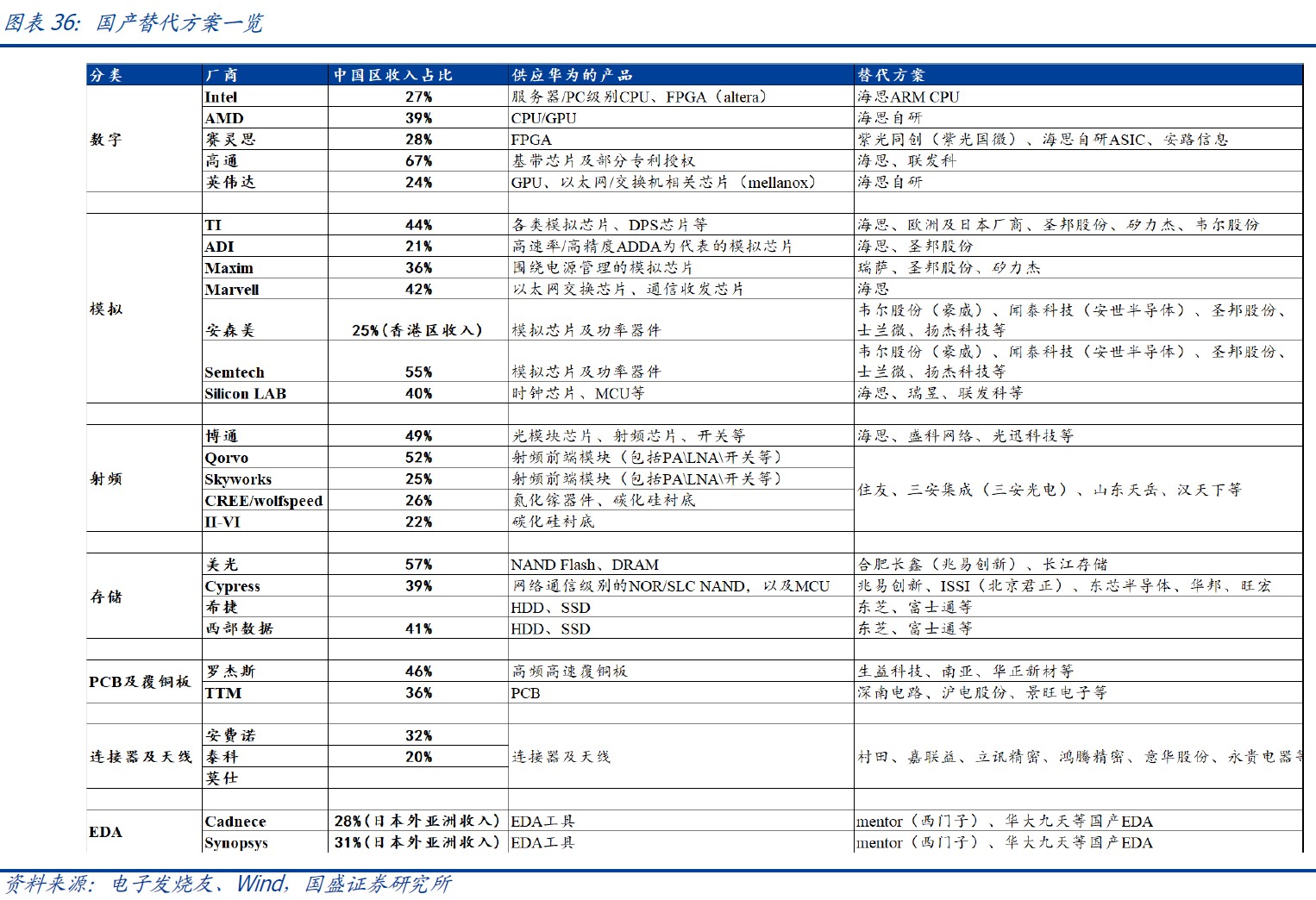The height and width of the screenshot is (900, 1316).
Task: Click the 莫仕 vendor cell
Action: pyautogui.click(x=265, y=778)
